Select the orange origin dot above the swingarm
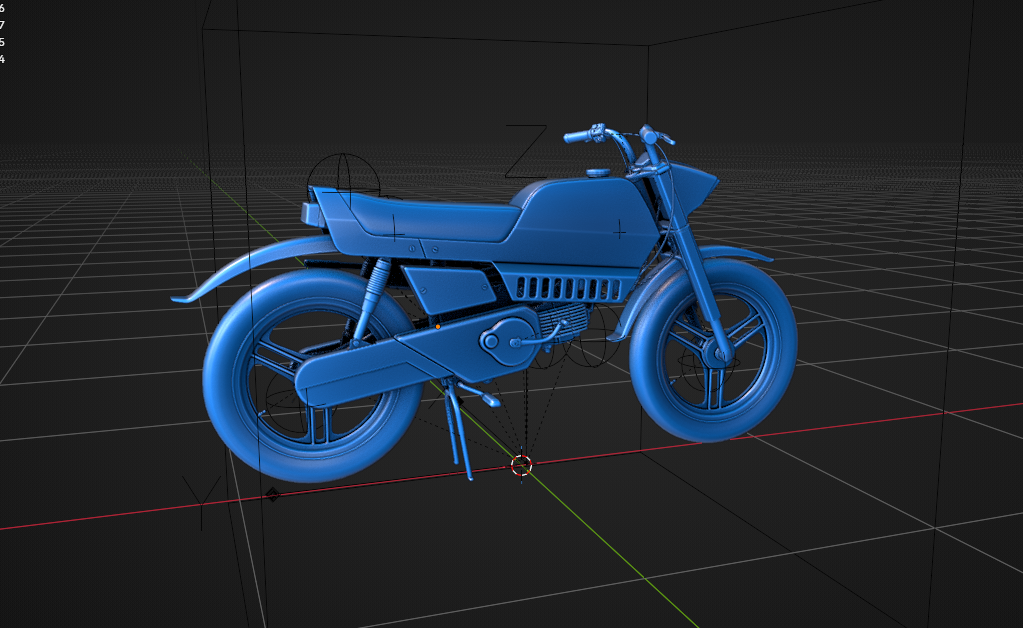This screenshot has width=1023, height=628. [438, 326]
